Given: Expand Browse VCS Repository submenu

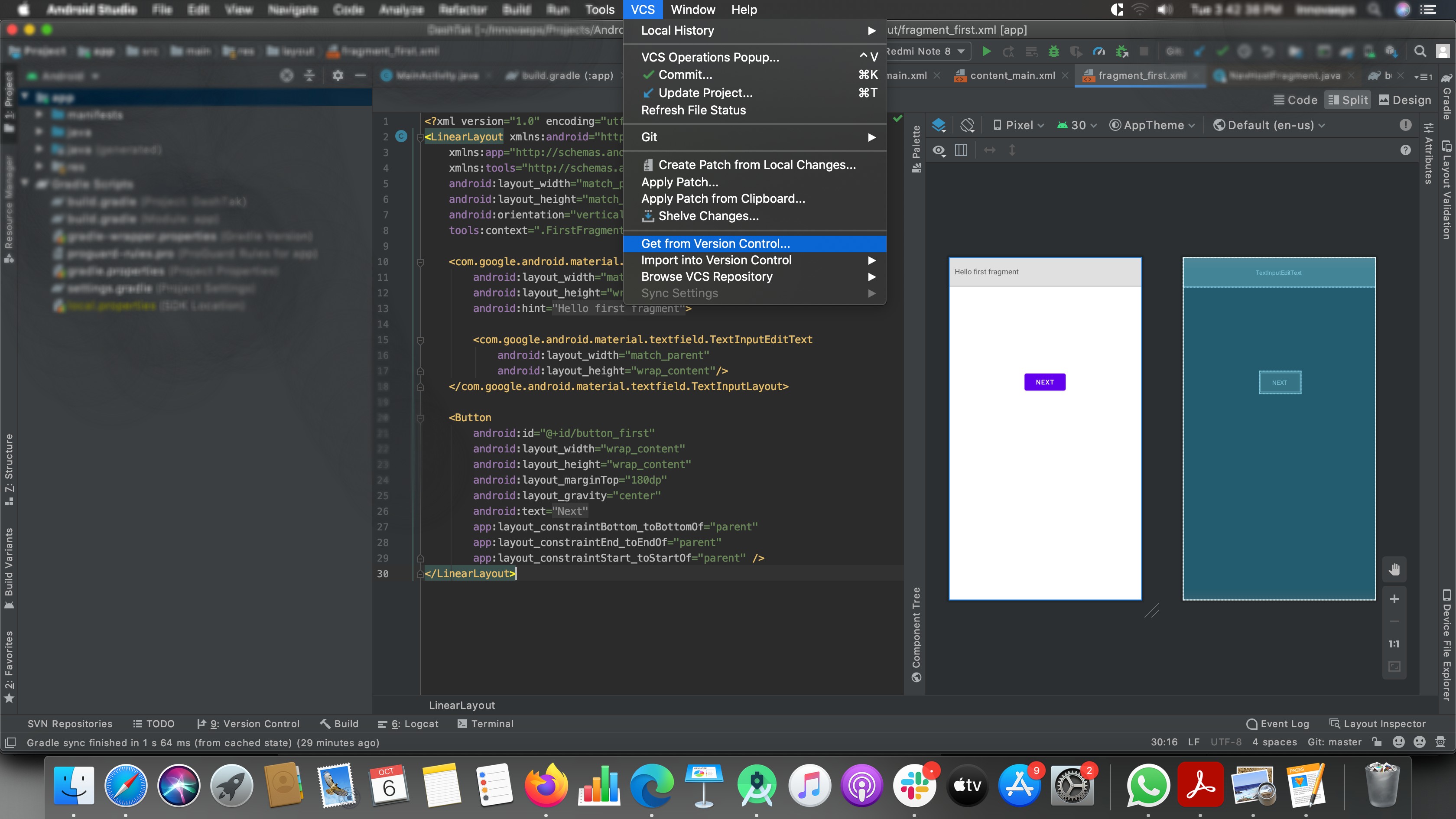Looking at the screenshot, I should pos(754,276).
